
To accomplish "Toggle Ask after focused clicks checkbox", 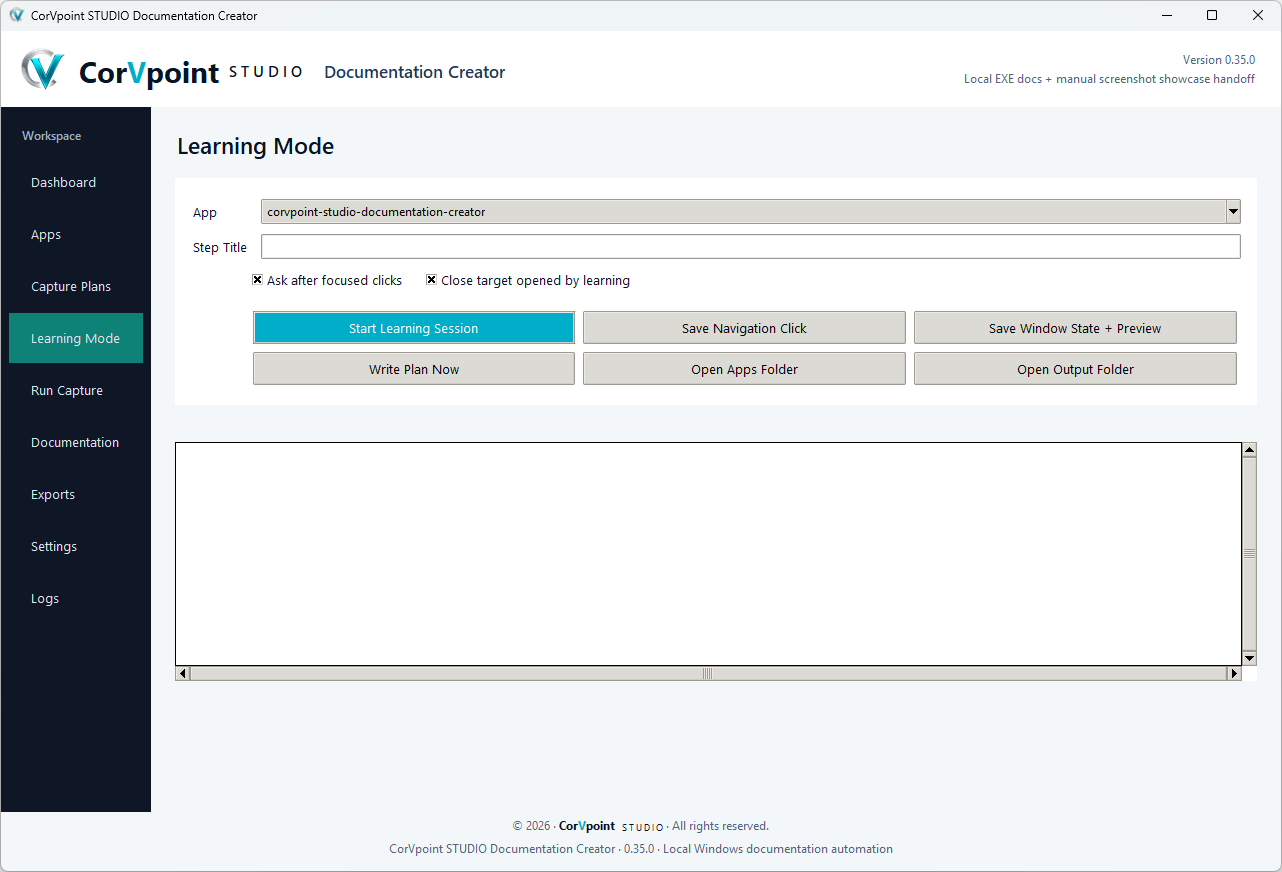I will pyautogui.click(x=257, y=280).
